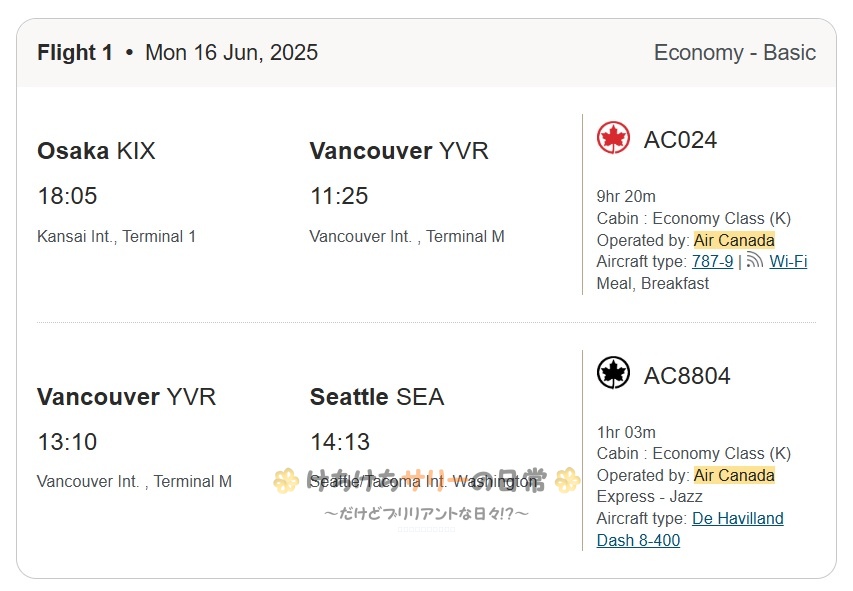Viewport: 853px width, 591px height.
Task: Click the Economy - Basic fare label
Action: 734,53
